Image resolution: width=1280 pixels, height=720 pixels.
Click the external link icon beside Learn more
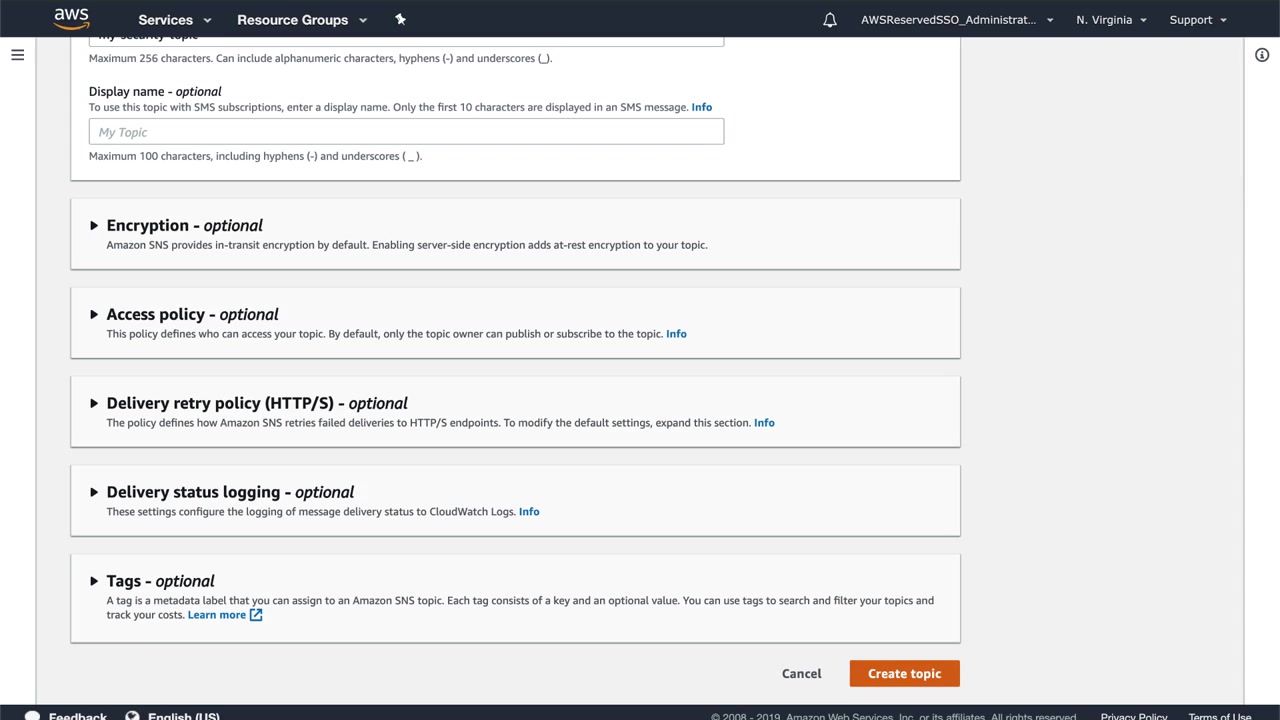(x=256, y=615)
